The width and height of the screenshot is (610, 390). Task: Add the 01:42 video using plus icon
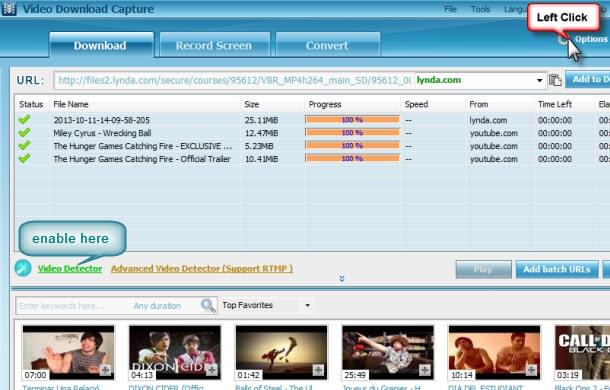[318, 370]
